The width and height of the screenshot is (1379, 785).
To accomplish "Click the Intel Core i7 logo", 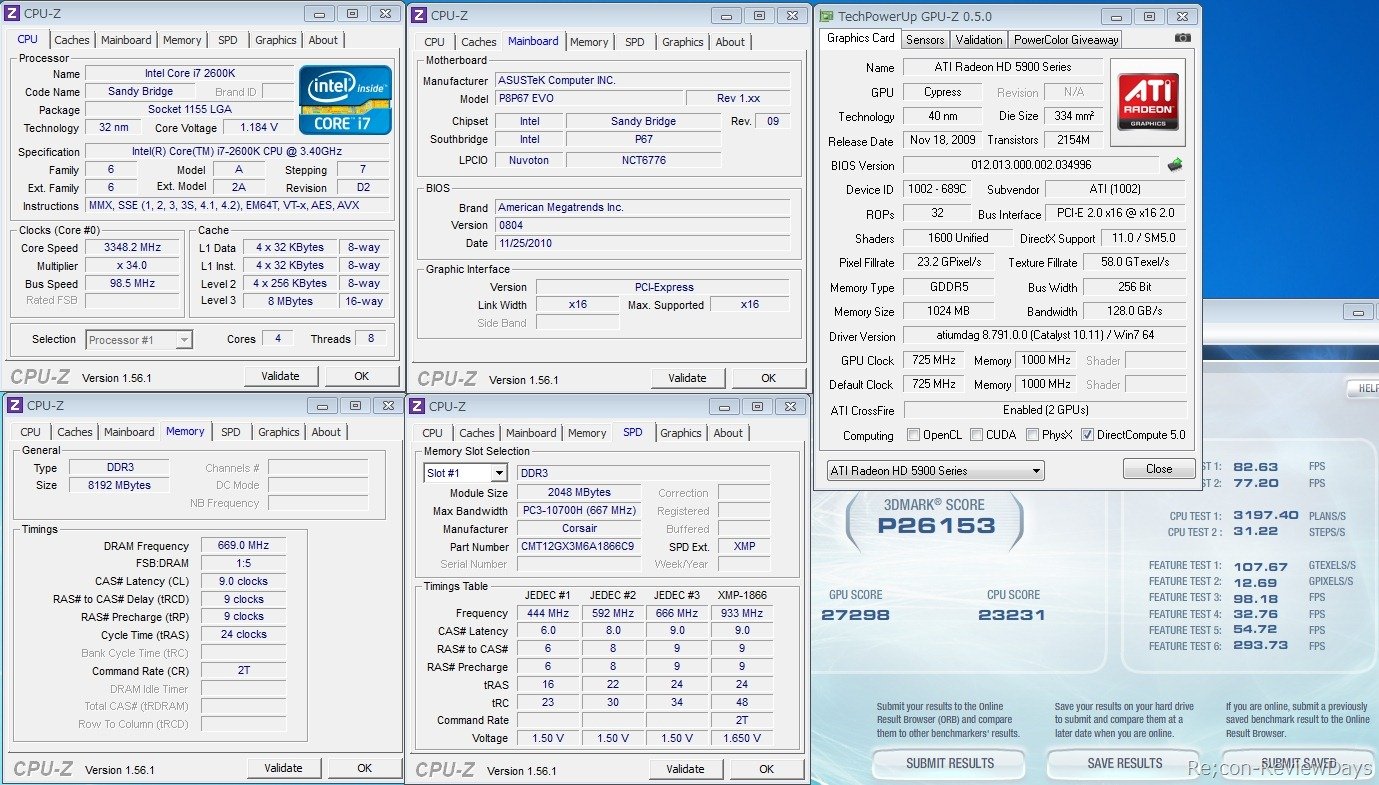I will click(345, 100).
